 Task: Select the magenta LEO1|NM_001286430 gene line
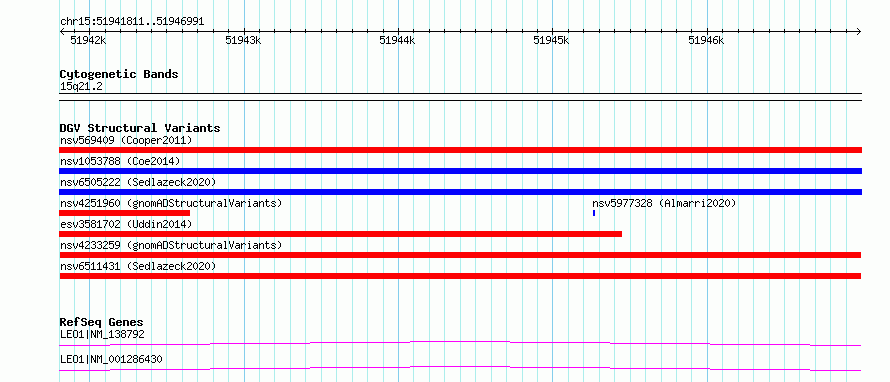(460, 368)
